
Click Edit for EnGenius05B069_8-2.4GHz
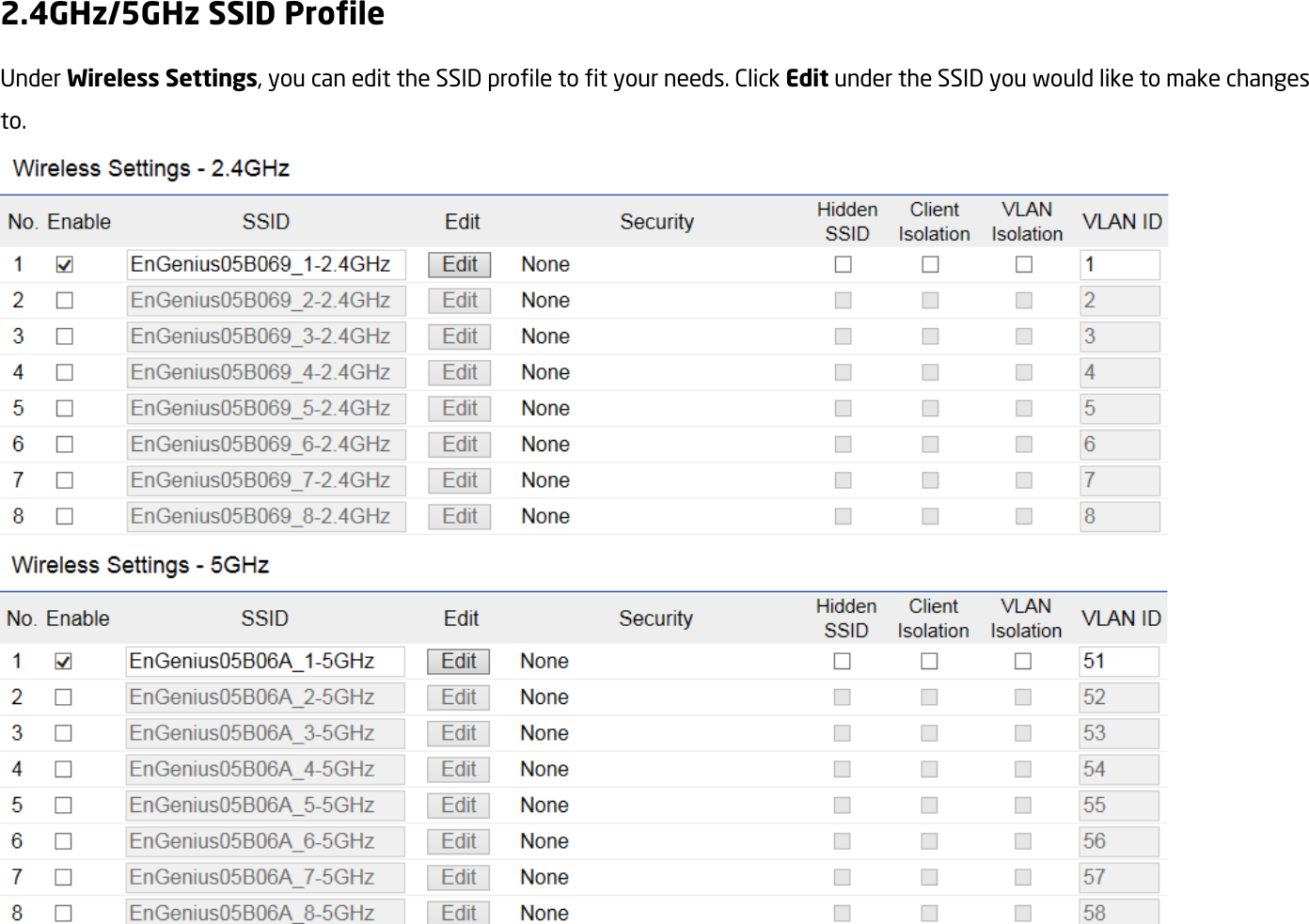coord(460,517)
